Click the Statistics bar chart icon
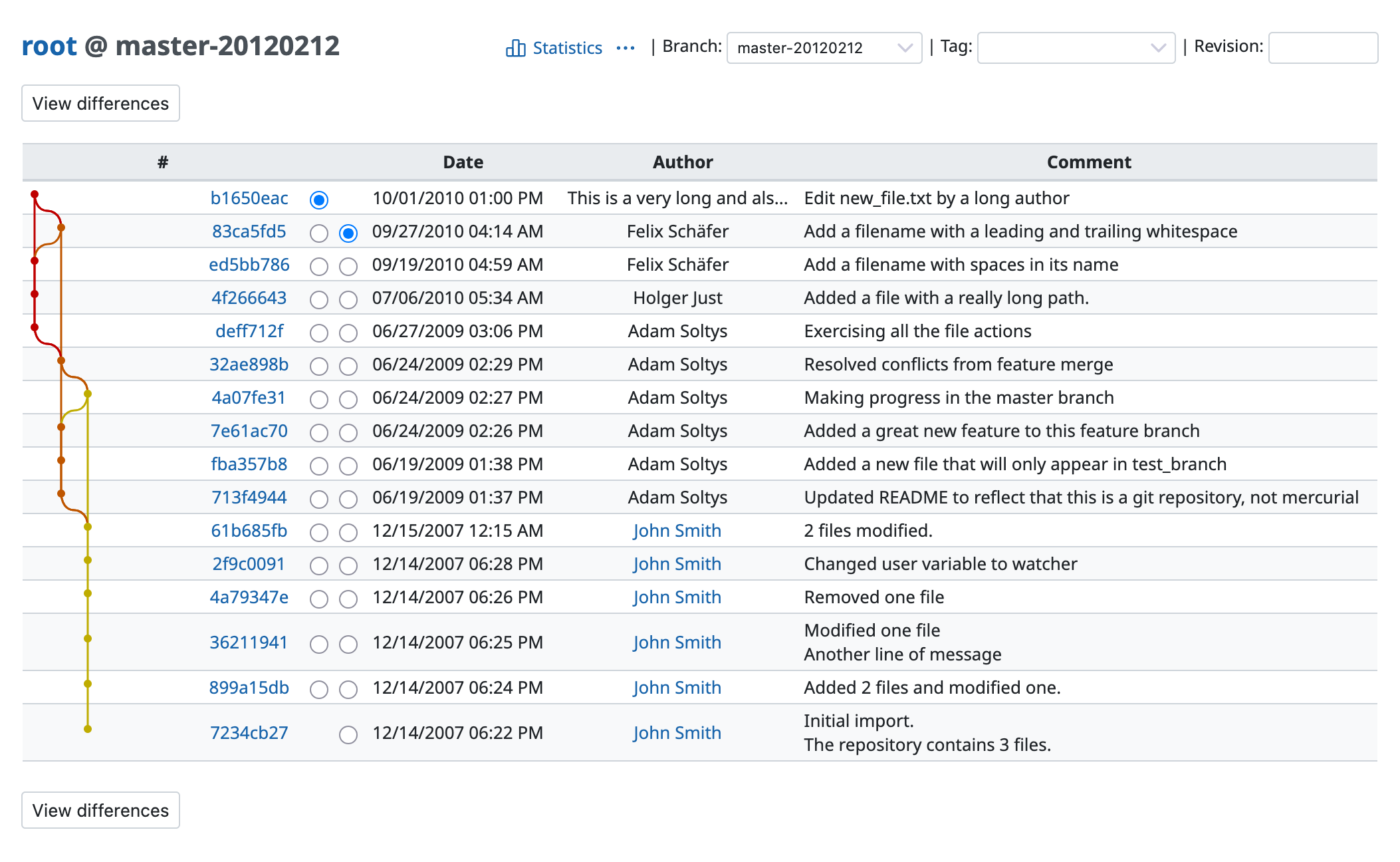The width and height of the screenshot is (1400, 862). tap(515, 48)
